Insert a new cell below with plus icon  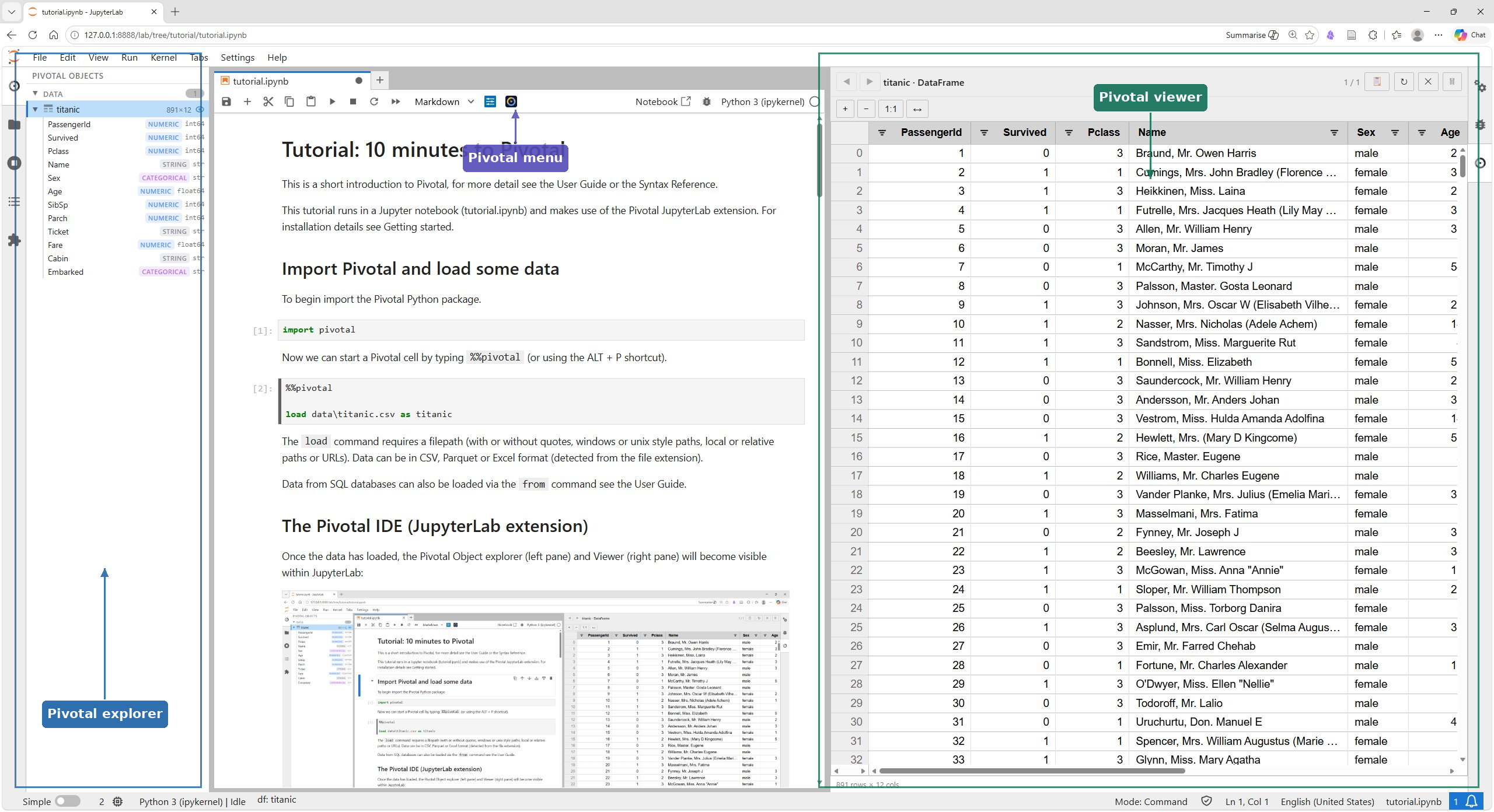tap(247, 101)
